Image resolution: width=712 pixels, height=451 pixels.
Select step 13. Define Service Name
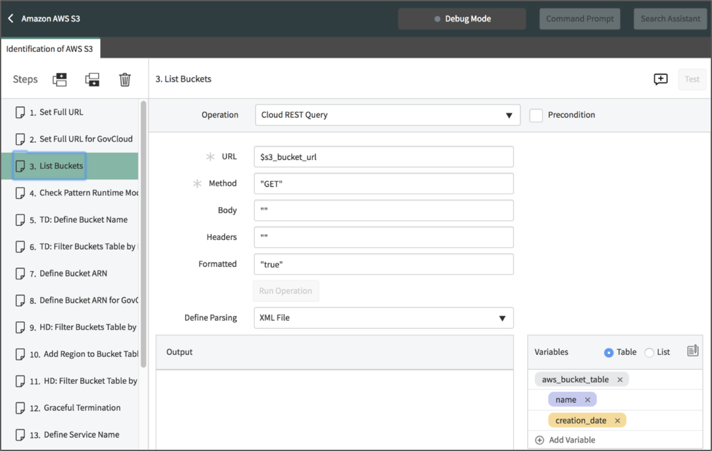click(70, 435)
